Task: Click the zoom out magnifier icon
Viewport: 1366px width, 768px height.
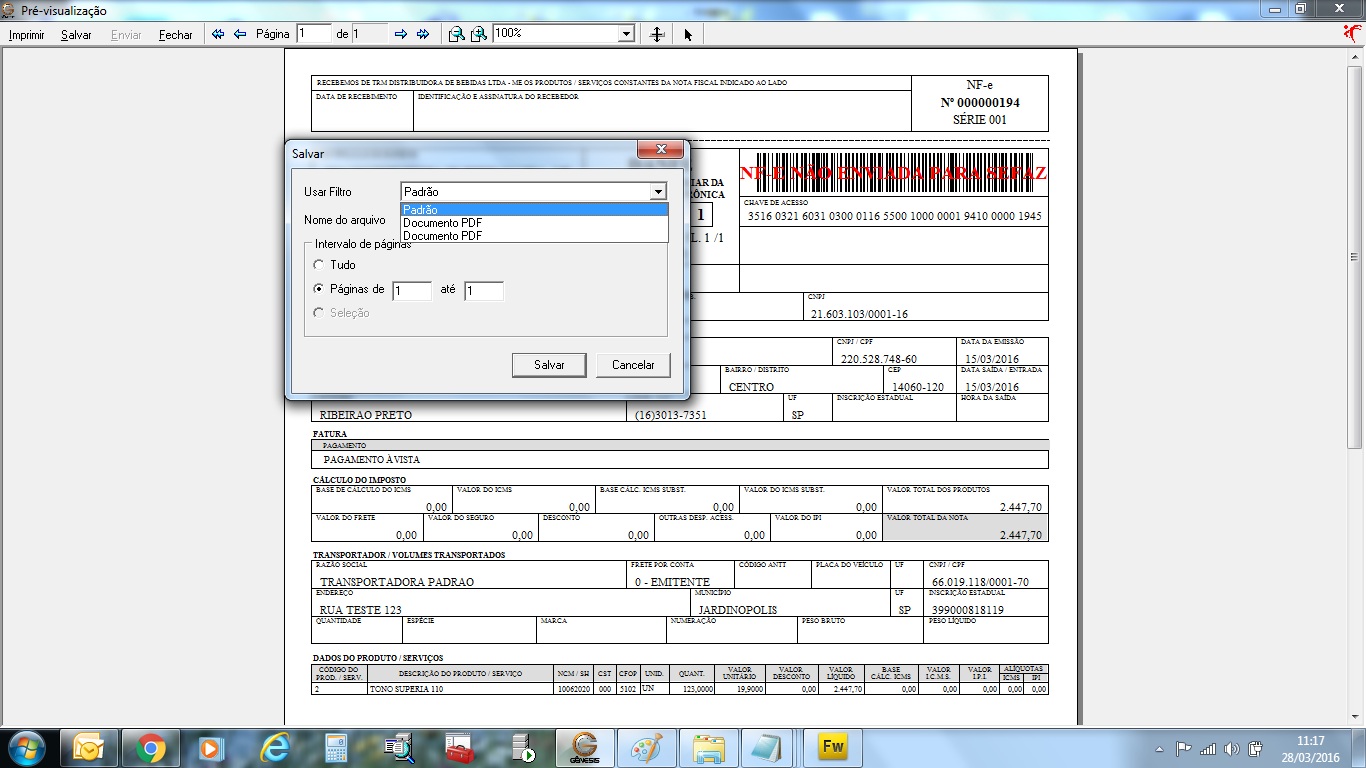Action: point(456,34)
